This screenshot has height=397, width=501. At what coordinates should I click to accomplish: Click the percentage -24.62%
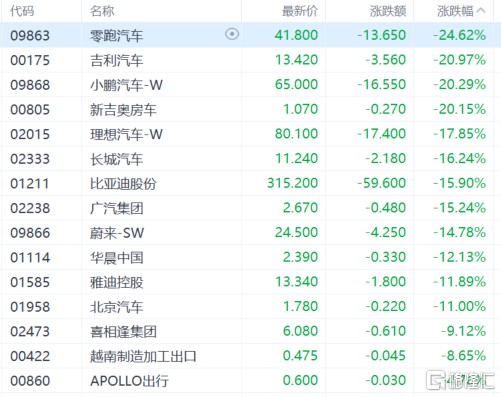(459, 35)
